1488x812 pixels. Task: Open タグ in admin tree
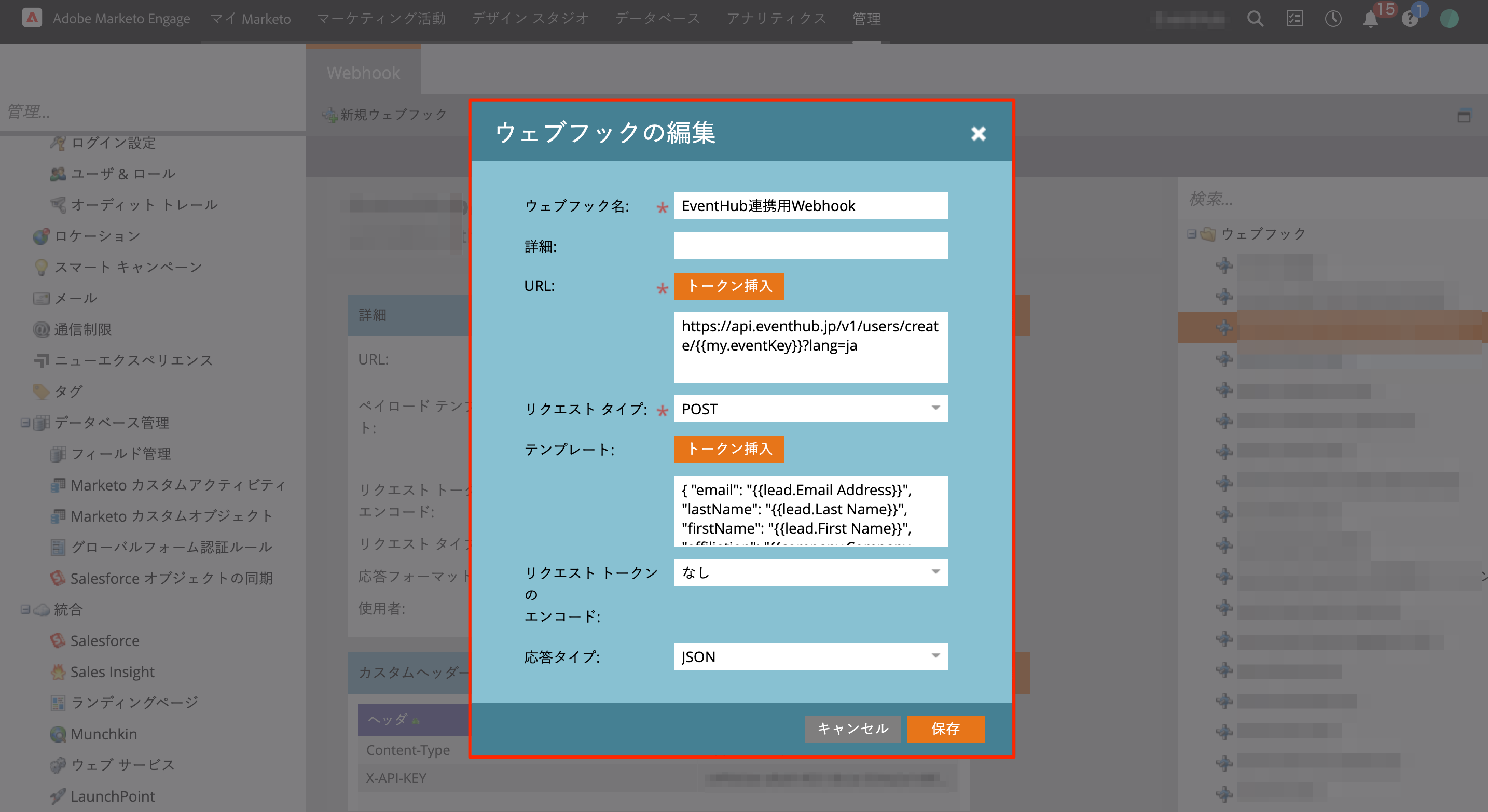[x=68, y=392]
